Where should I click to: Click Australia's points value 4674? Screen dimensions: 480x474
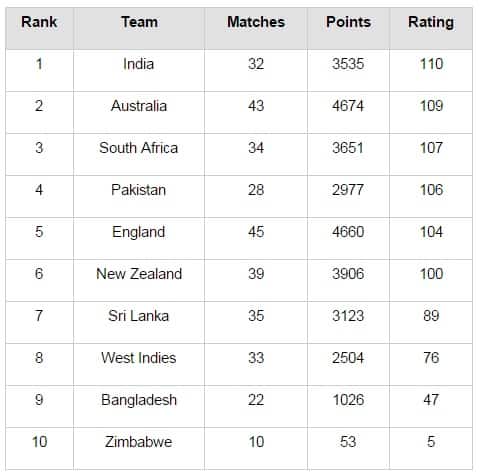click(348, 106)
